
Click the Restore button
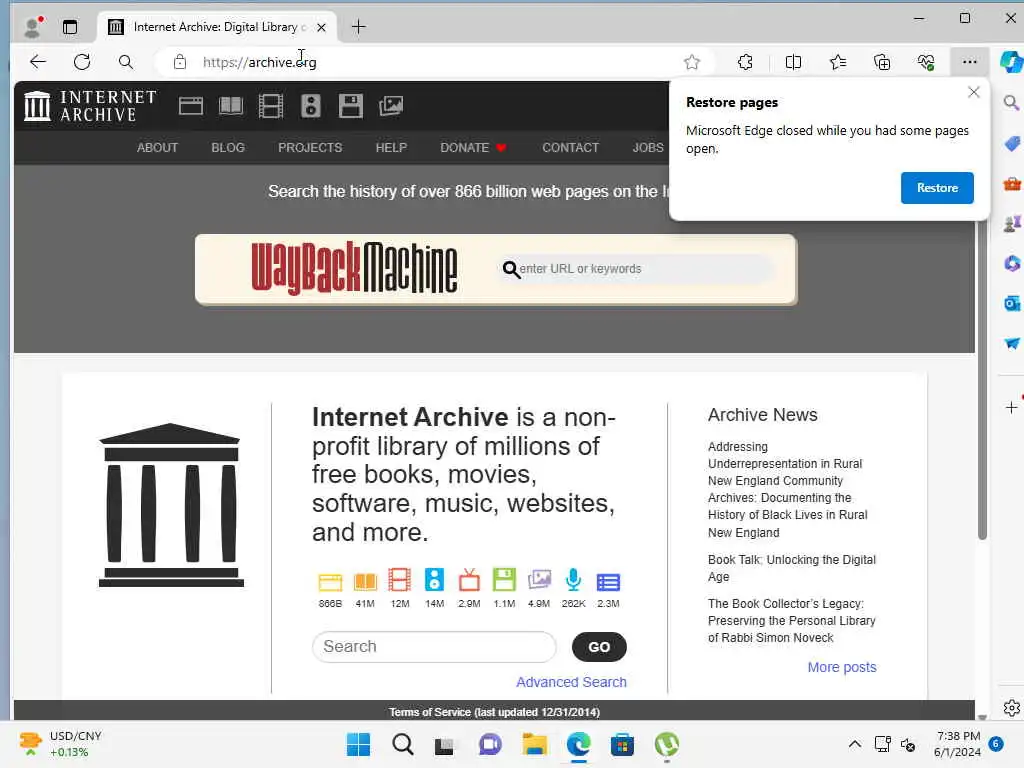[937, 188]
